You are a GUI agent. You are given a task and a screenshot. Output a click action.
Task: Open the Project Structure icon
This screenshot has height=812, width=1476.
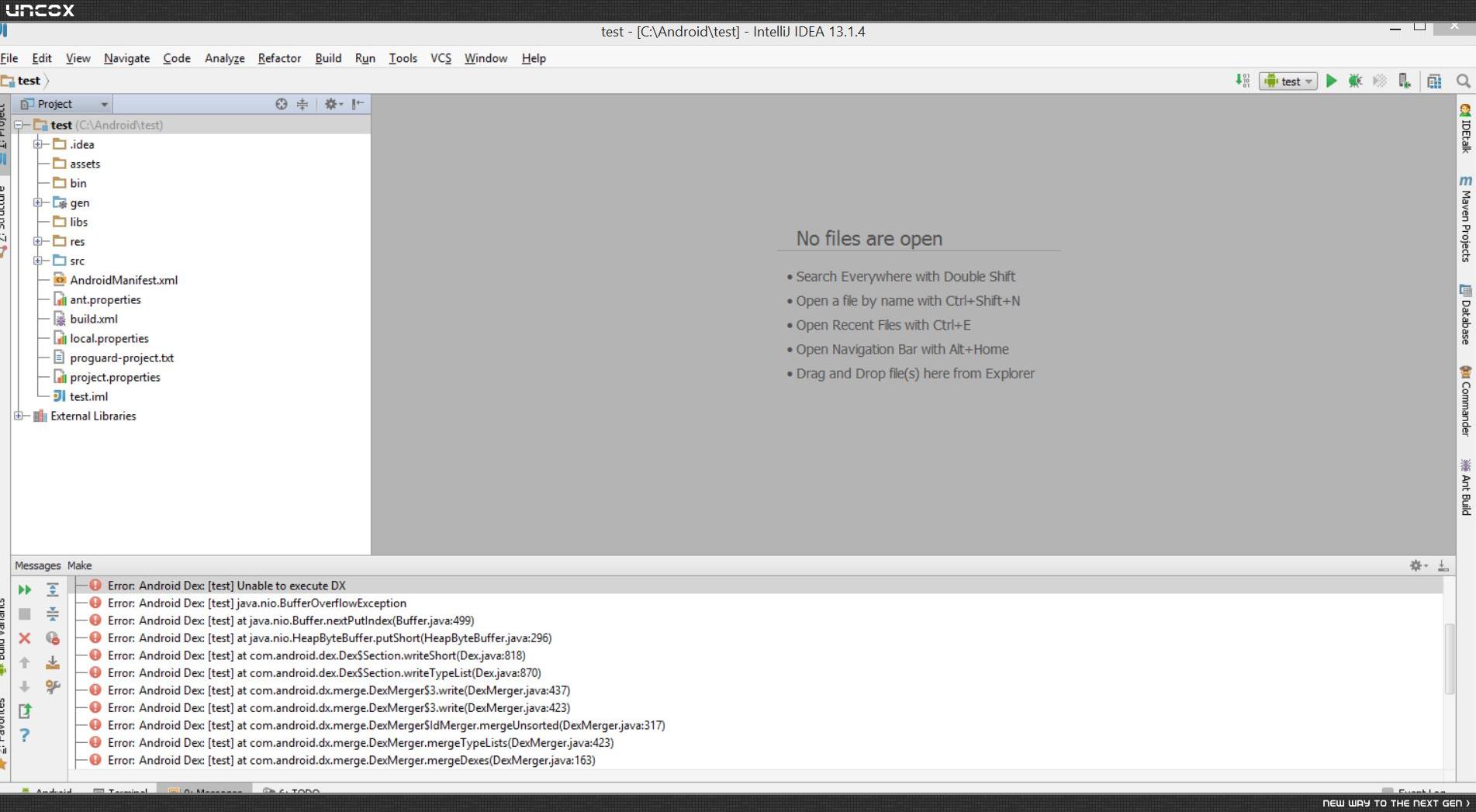1434,81
